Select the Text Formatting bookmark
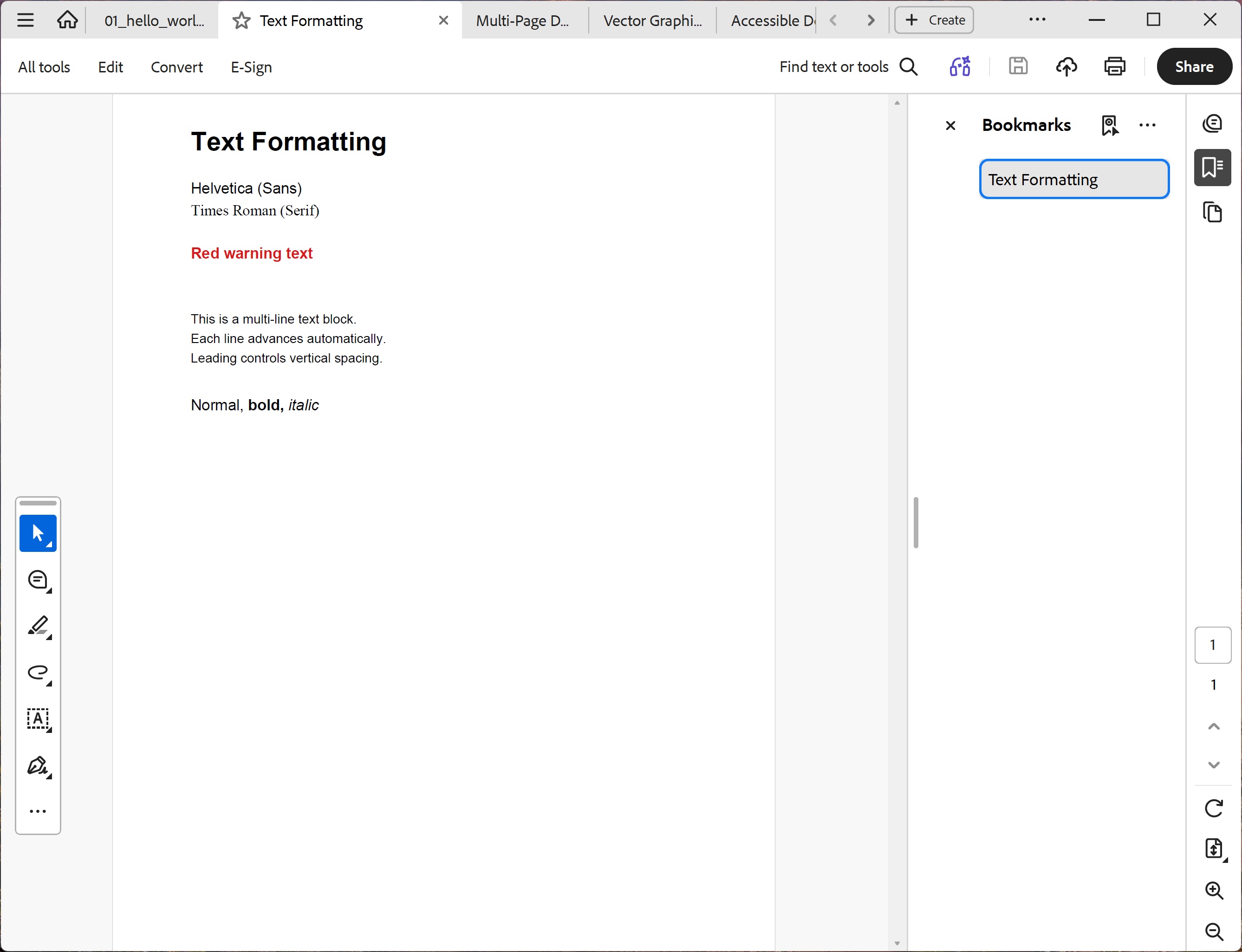Viewport: 1242px width, 952px height. [x=1073, y=179]
